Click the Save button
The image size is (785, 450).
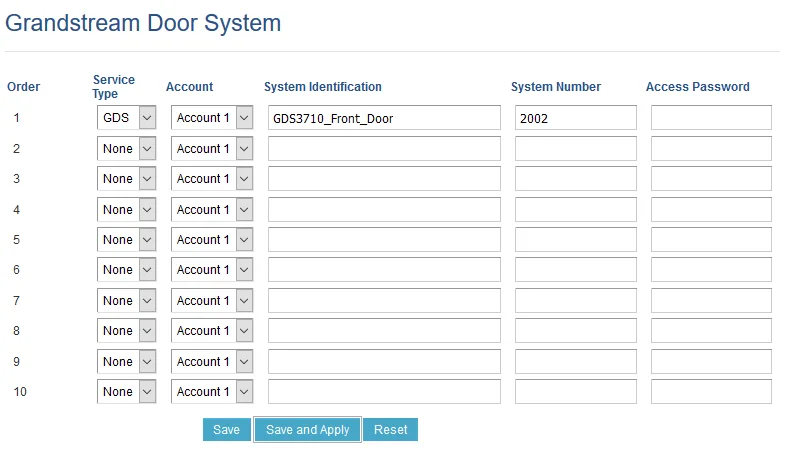(226, 429)
